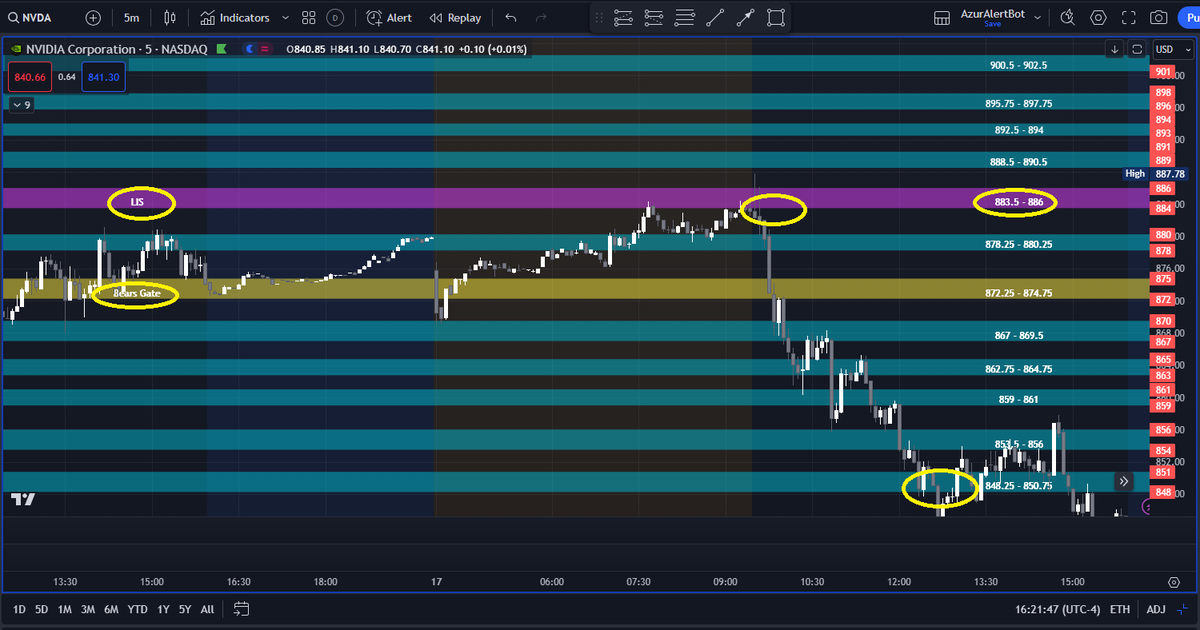Image resolution: width=1200 pixels, height=630 pixels.
Task: Click the purple LIS 883.5 - 886 zone
Action: [574, 198]
